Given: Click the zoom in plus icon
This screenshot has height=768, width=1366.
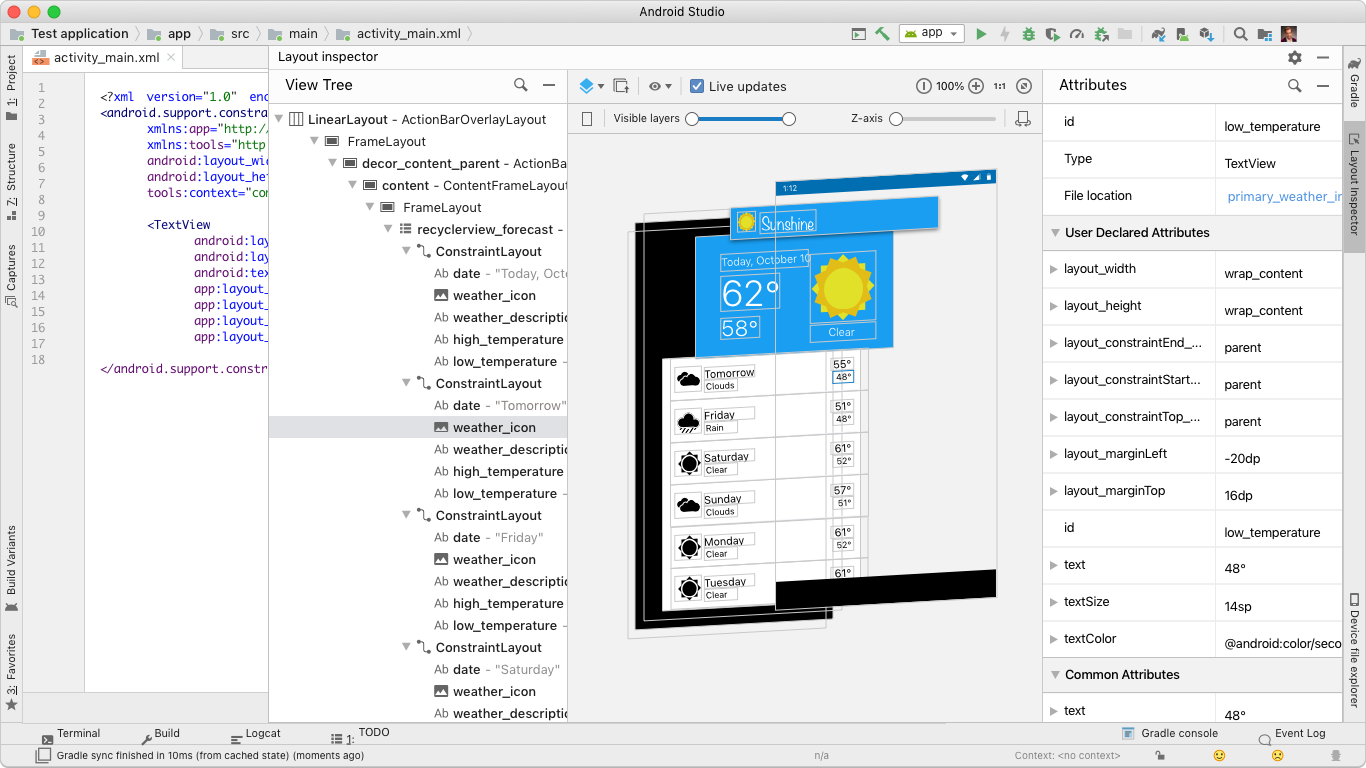Looking at the screenshot, I should (x=976, y=87).
